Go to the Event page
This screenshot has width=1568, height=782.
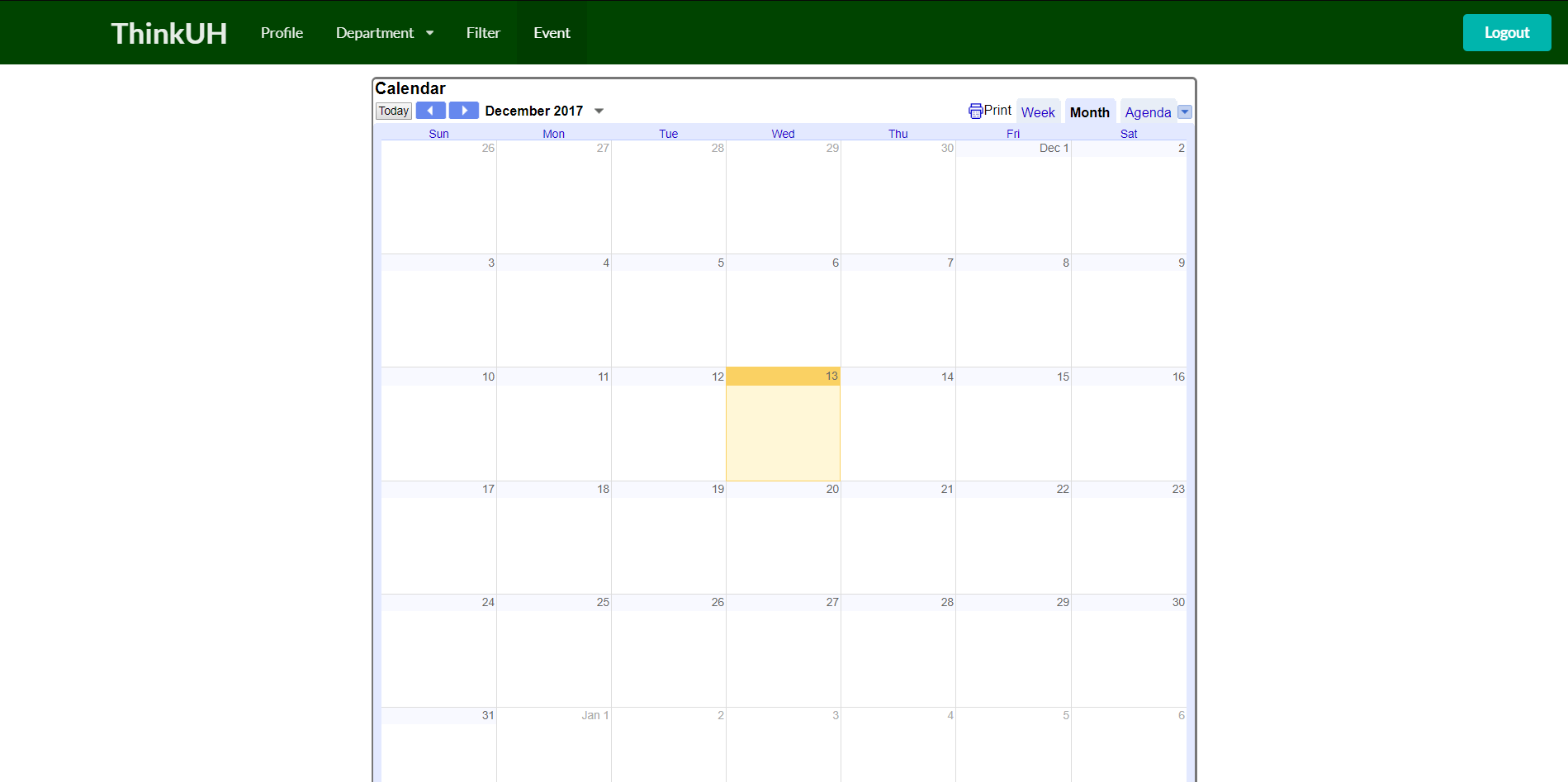[552, 33]
